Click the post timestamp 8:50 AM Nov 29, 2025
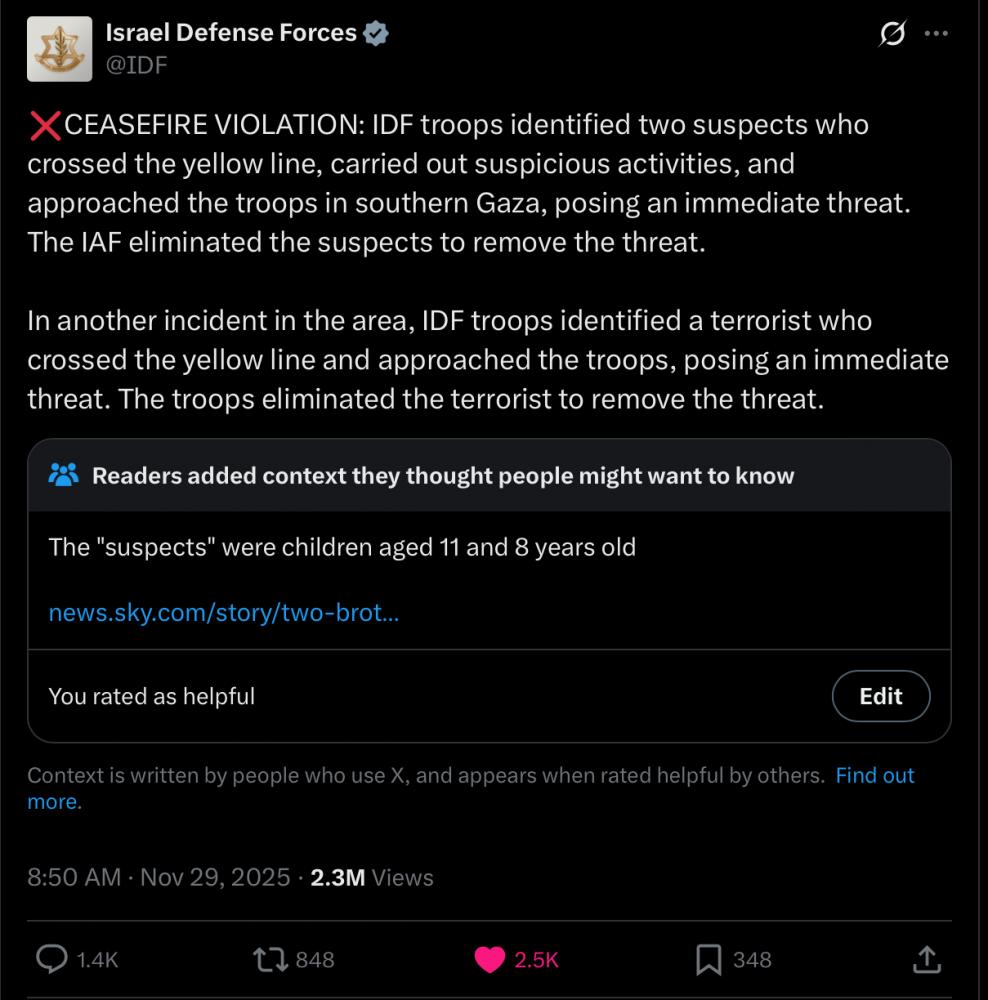This screenshot has height=1000, width=988. coord(160,878)
